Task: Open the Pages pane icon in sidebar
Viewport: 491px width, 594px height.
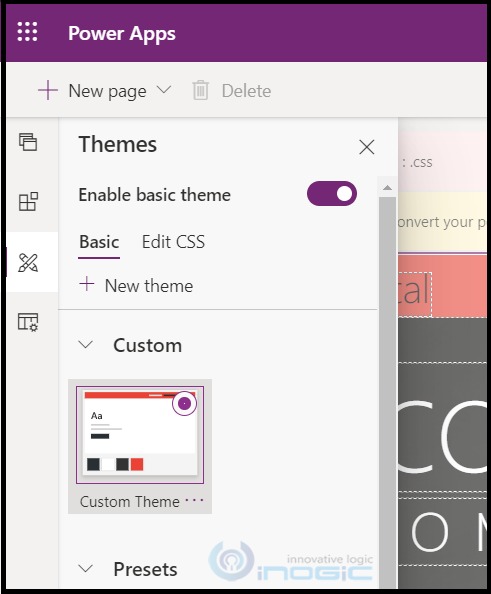Action: [x=28, y=142]
